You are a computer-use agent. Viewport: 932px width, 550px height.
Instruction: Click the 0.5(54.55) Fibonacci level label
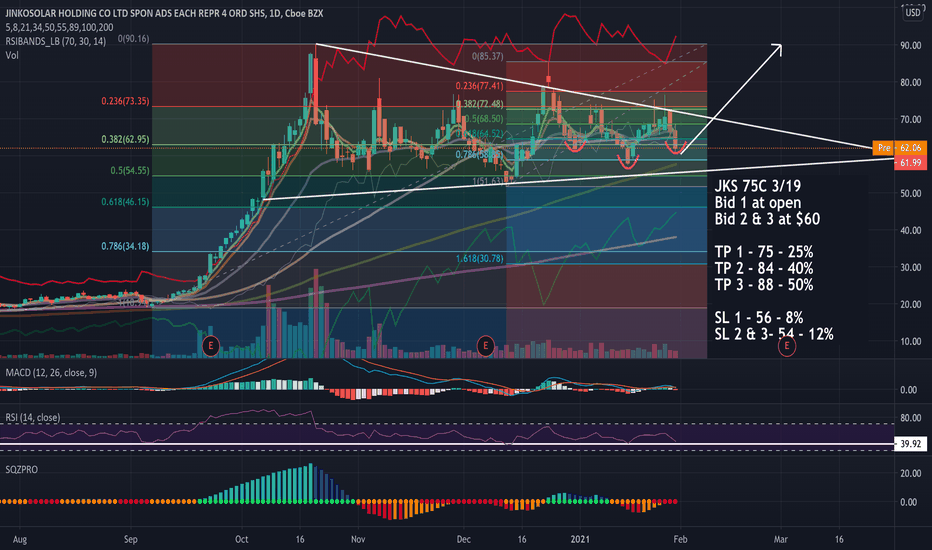[x=130, y=171]
